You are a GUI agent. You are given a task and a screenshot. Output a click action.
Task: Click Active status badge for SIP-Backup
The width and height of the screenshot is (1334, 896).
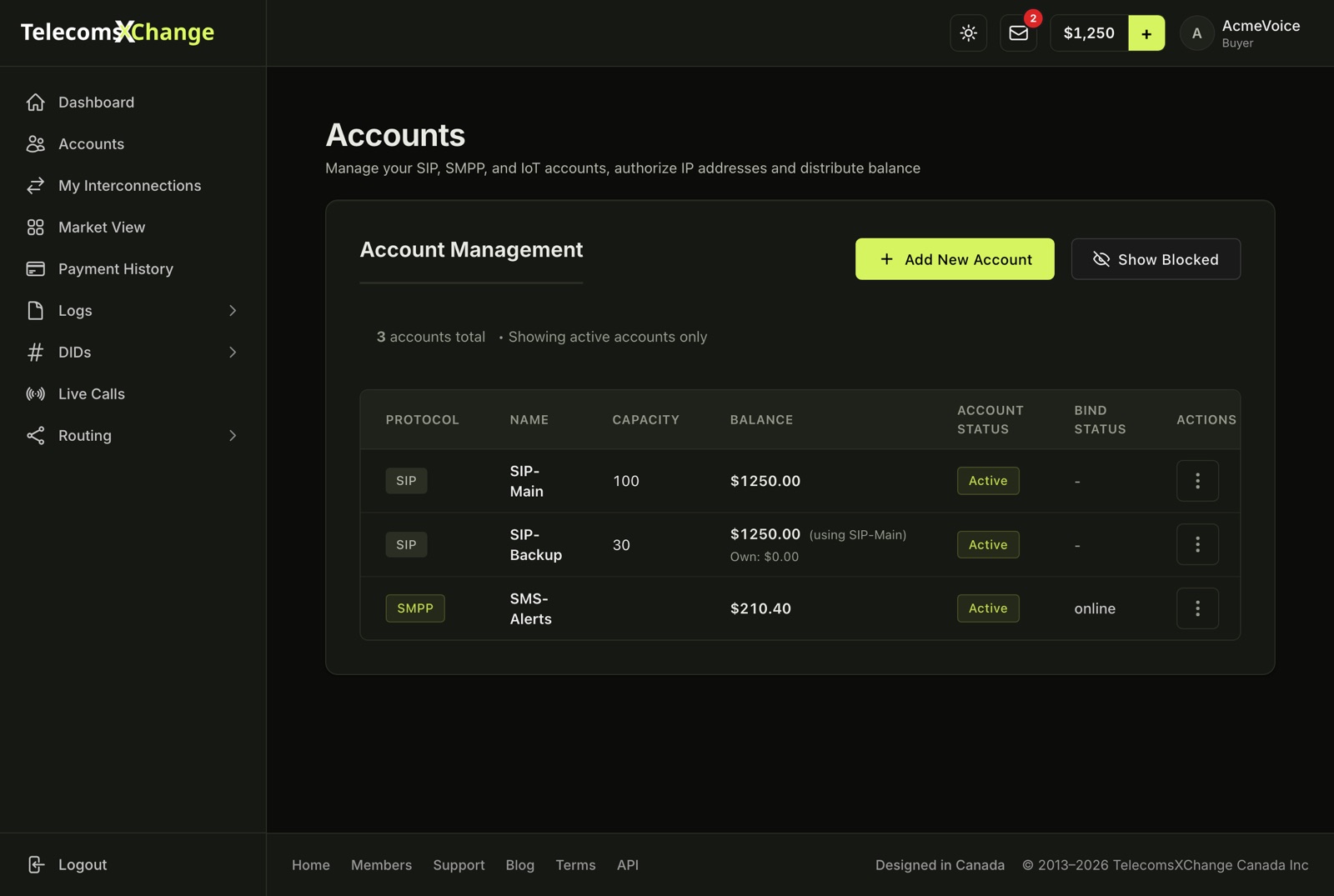point(988,545)
